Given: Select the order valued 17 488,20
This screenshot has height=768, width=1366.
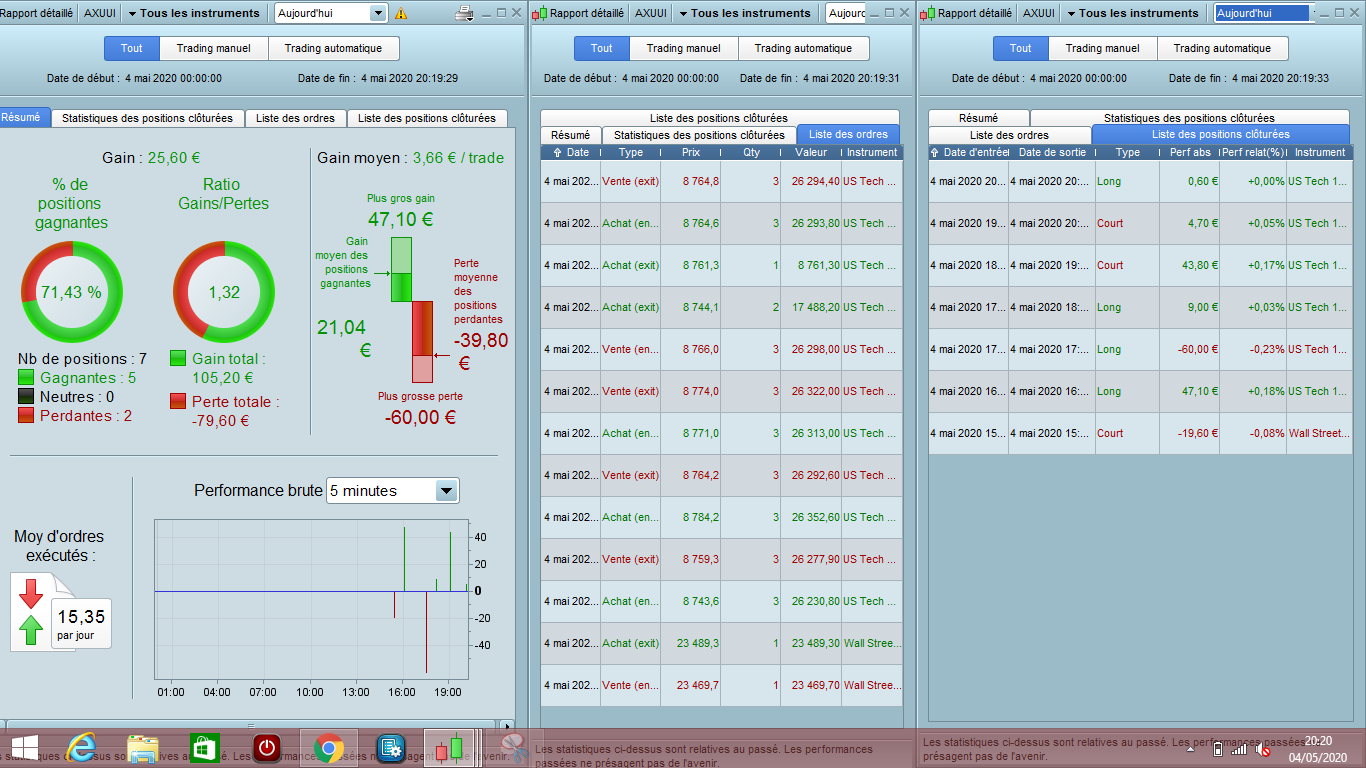Looking at the screenshot, I should pyautogui.click(x=721, y=307).
